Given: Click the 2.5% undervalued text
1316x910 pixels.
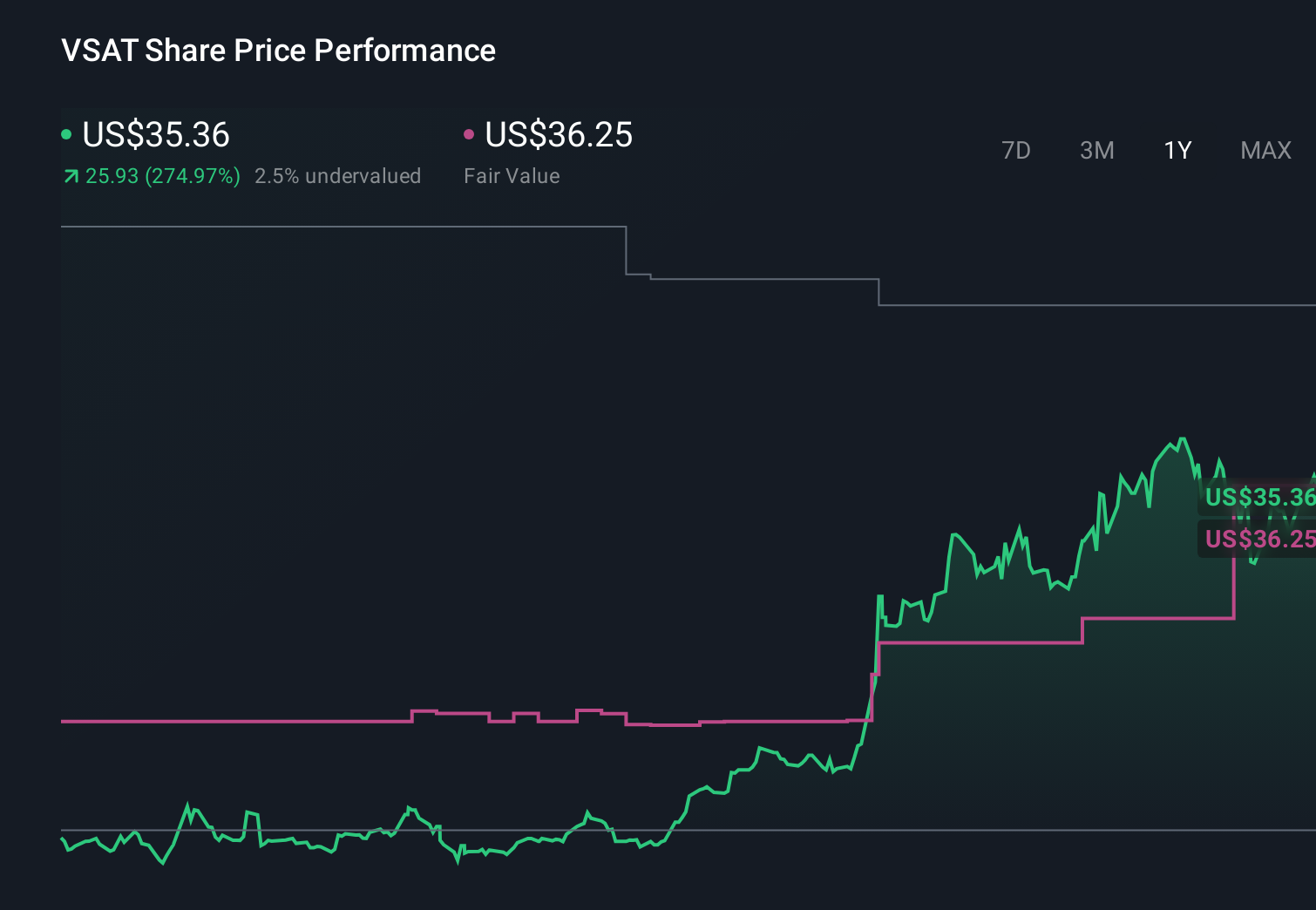Looking at the screenshot, I should tap(337, 176).
